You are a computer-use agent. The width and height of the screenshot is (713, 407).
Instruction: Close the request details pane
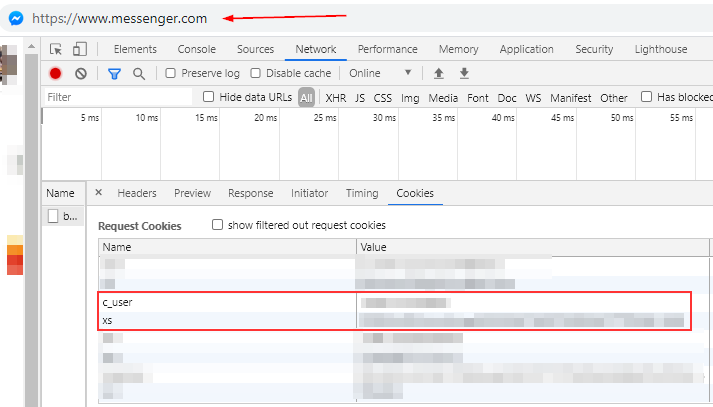coord(98,192)
